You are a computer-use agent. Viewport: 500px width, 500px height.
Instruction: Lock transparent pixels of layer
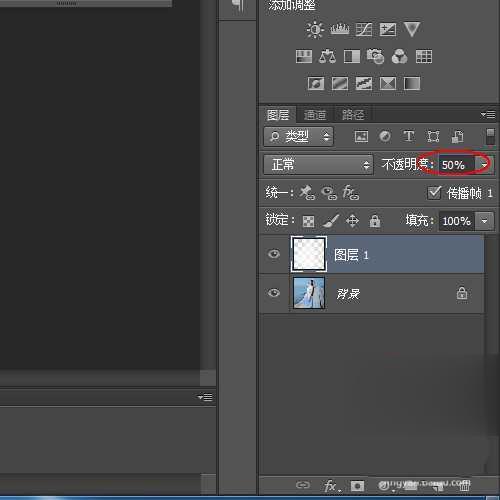point(308,221)
